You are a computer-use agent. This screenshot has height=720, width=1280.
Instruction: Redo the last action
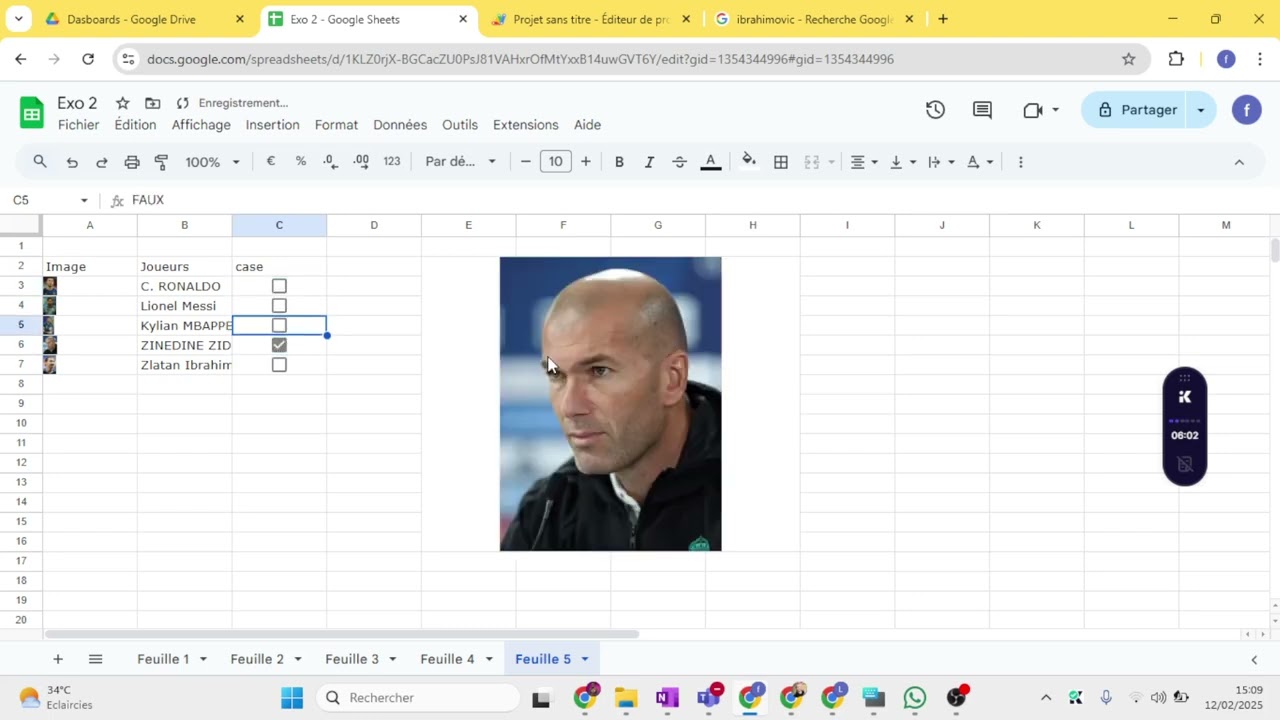click(x=101, y=162)
